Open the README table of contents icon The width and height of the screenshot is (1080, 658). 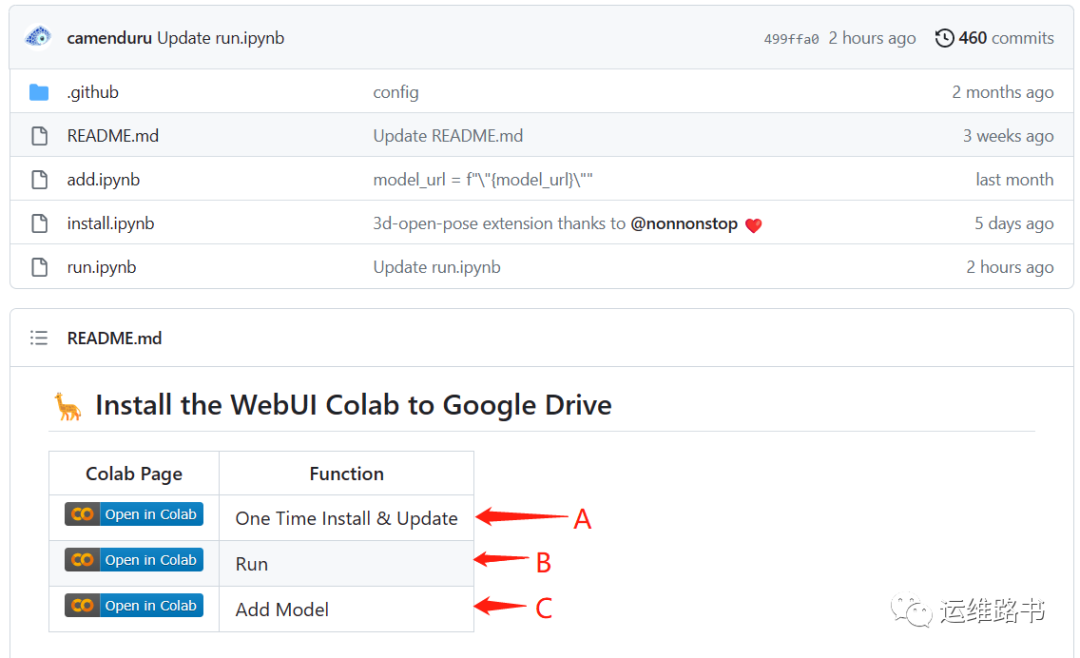tap(39, 338)
